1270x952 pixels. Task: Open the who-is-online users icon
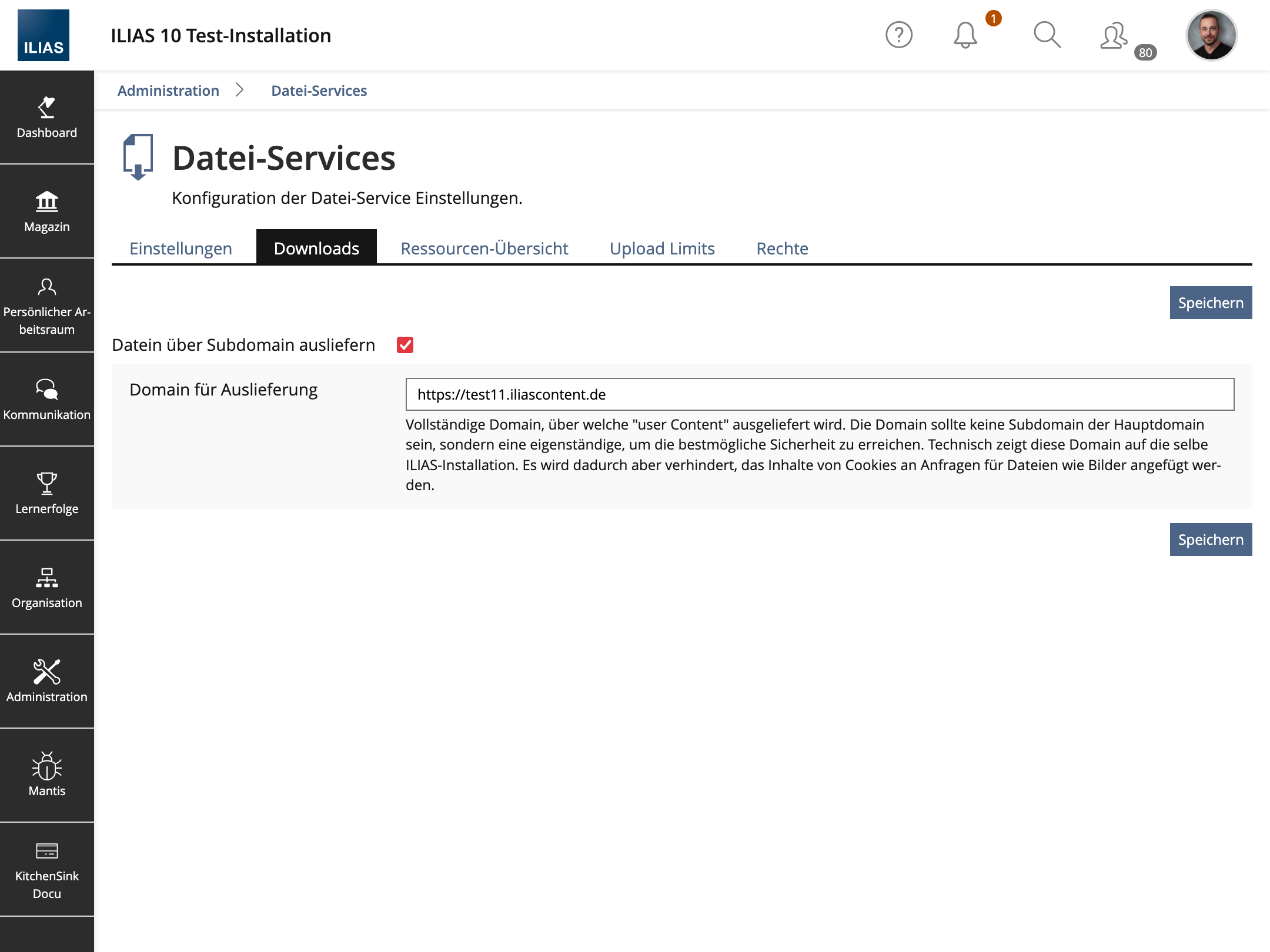click(x=1114, y=36)
